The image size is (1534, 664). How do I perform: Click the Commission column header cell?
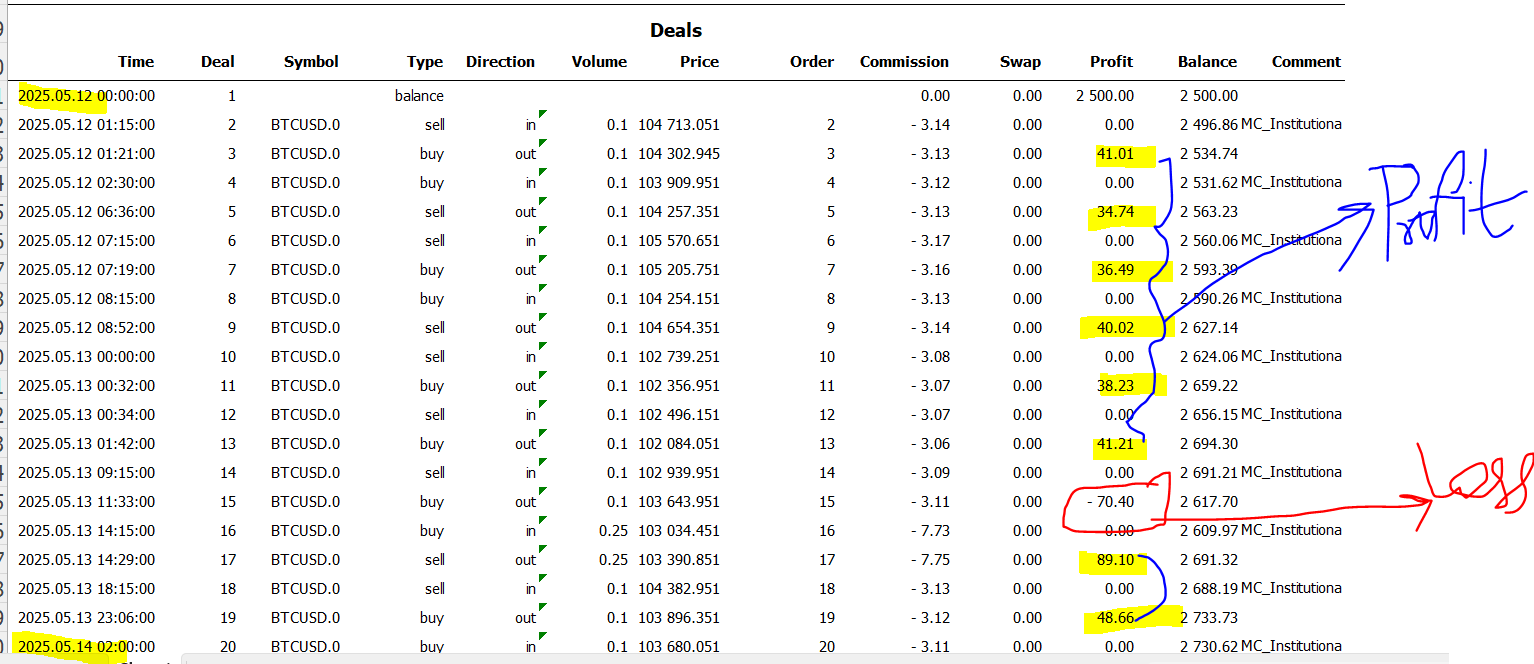(x=904, y=62)
